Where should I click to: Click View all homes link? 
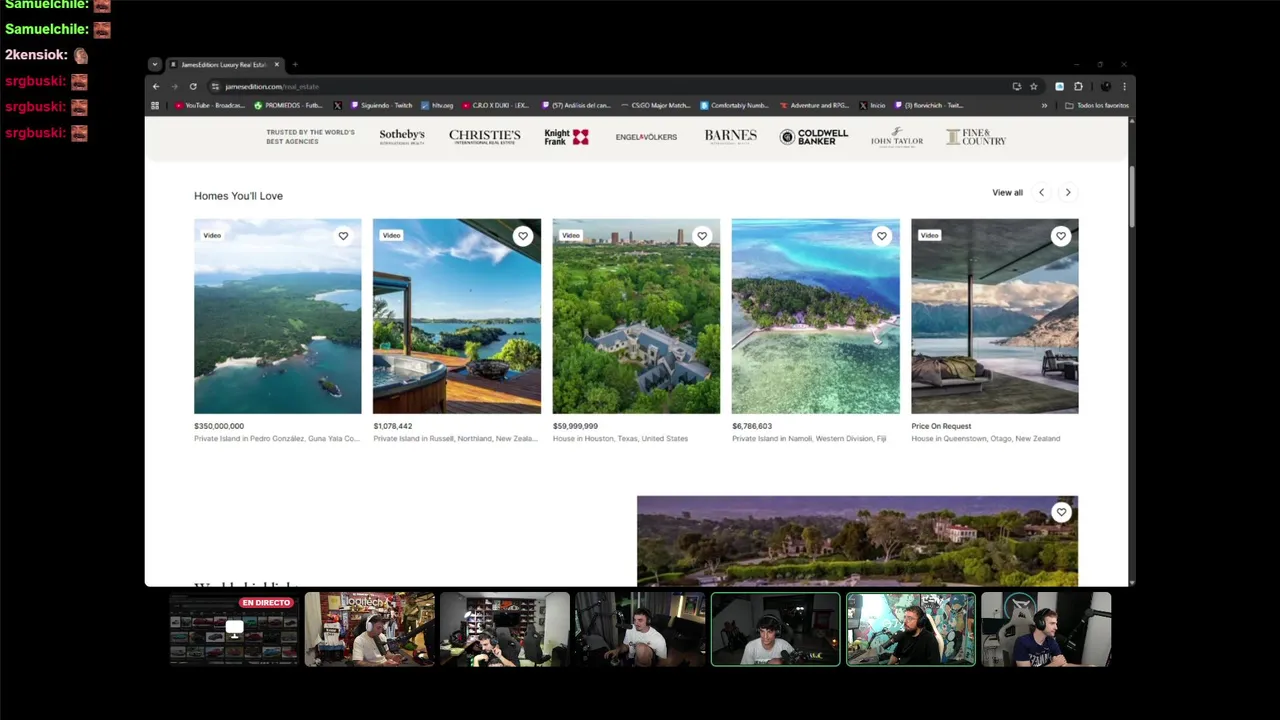1007,192
